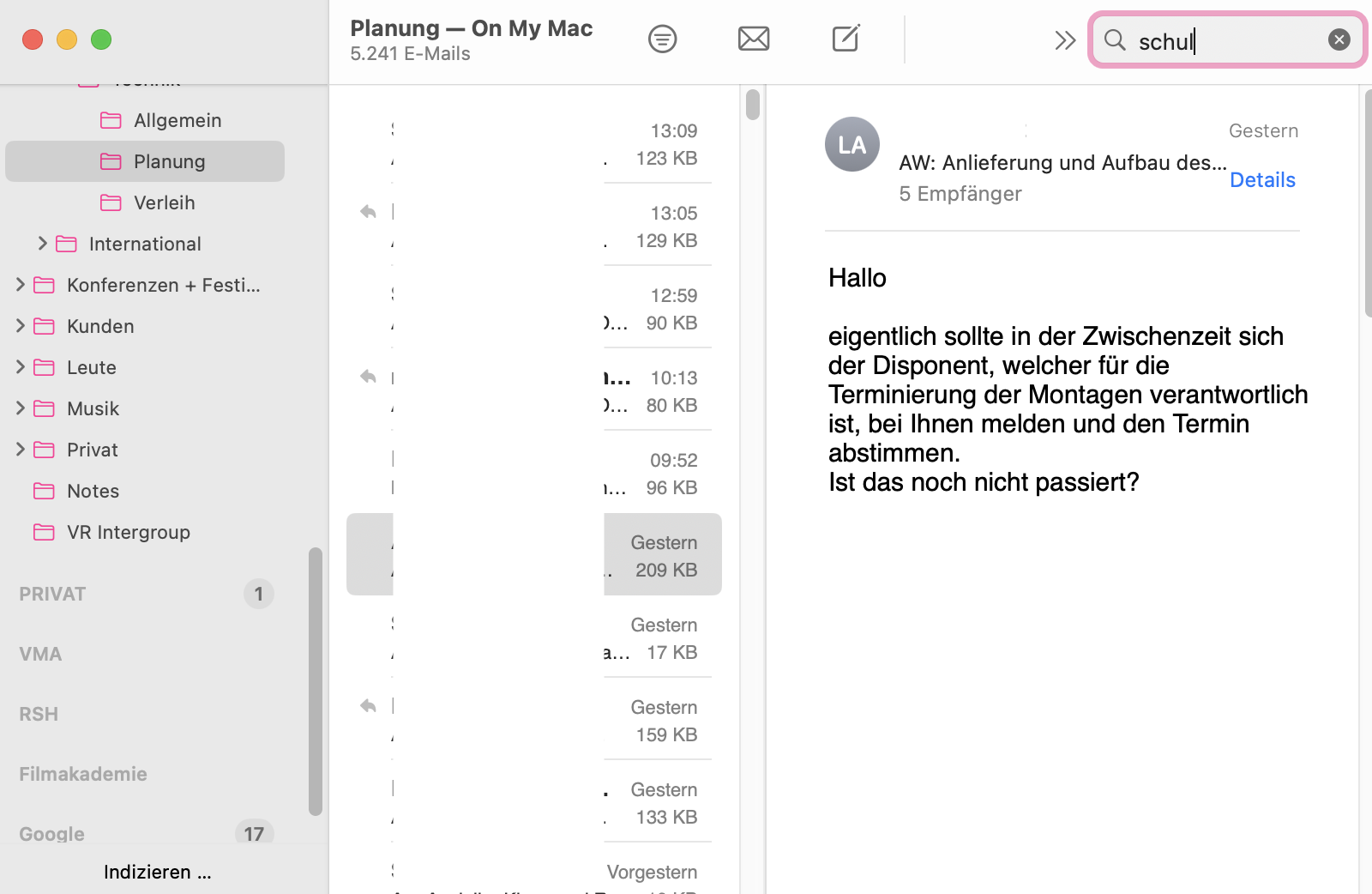This screenshot has height=894, width=1372.
Task: Compose a new message
Action: [x=845, y=39]
